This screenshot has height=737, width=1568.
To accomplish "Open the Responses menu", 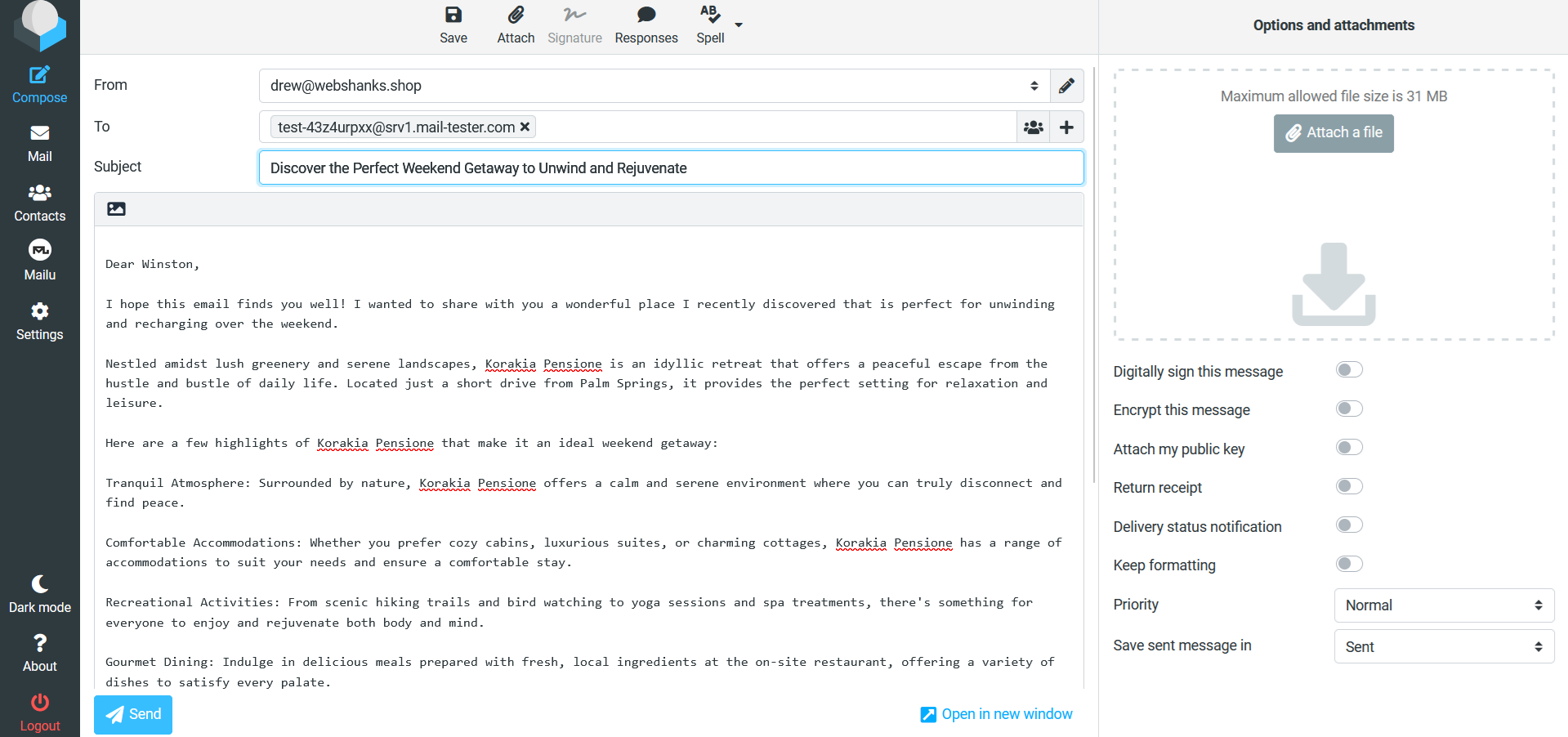I will (646, 25).
